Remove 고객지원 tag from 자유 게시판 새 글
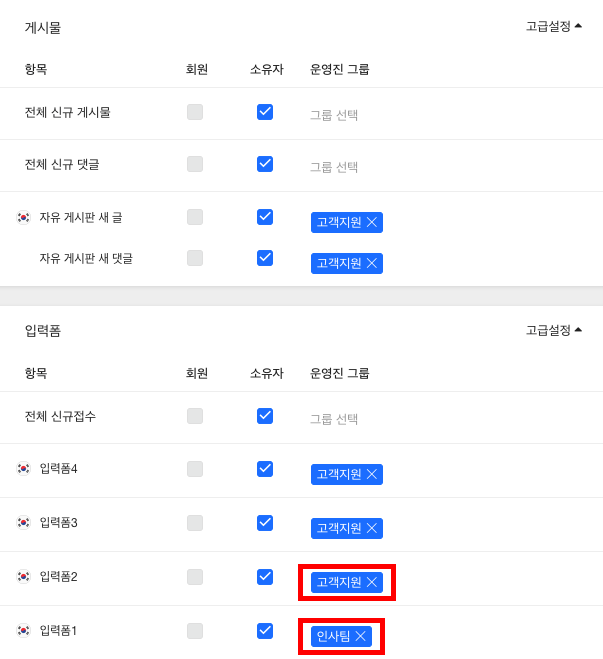The width and height of the screenshot is (603, 659). point(372,222)
